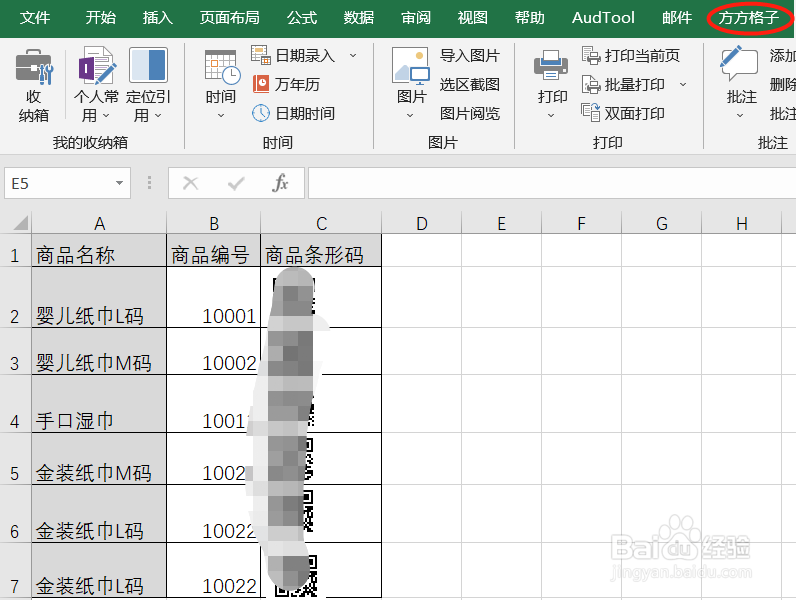Select row 3 header
The image size is (796, 600).
(15, 352)
